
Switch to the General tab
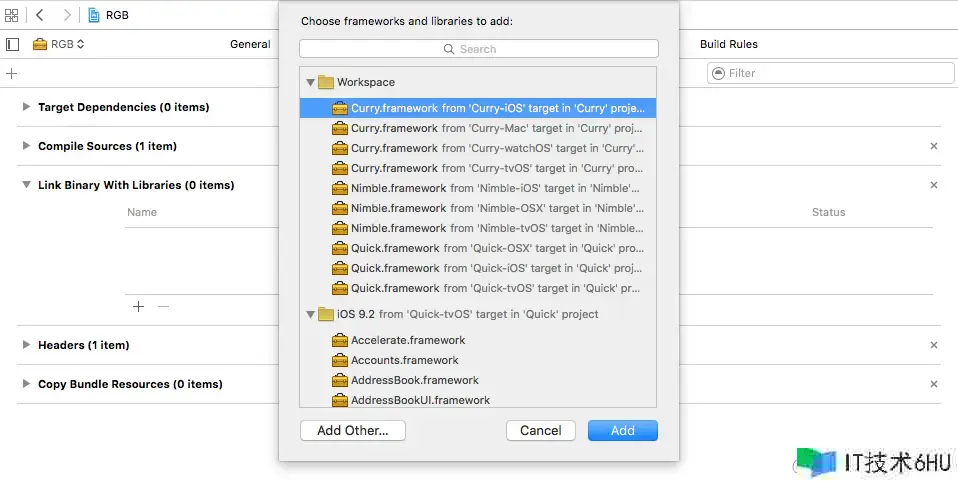[250, 44]
